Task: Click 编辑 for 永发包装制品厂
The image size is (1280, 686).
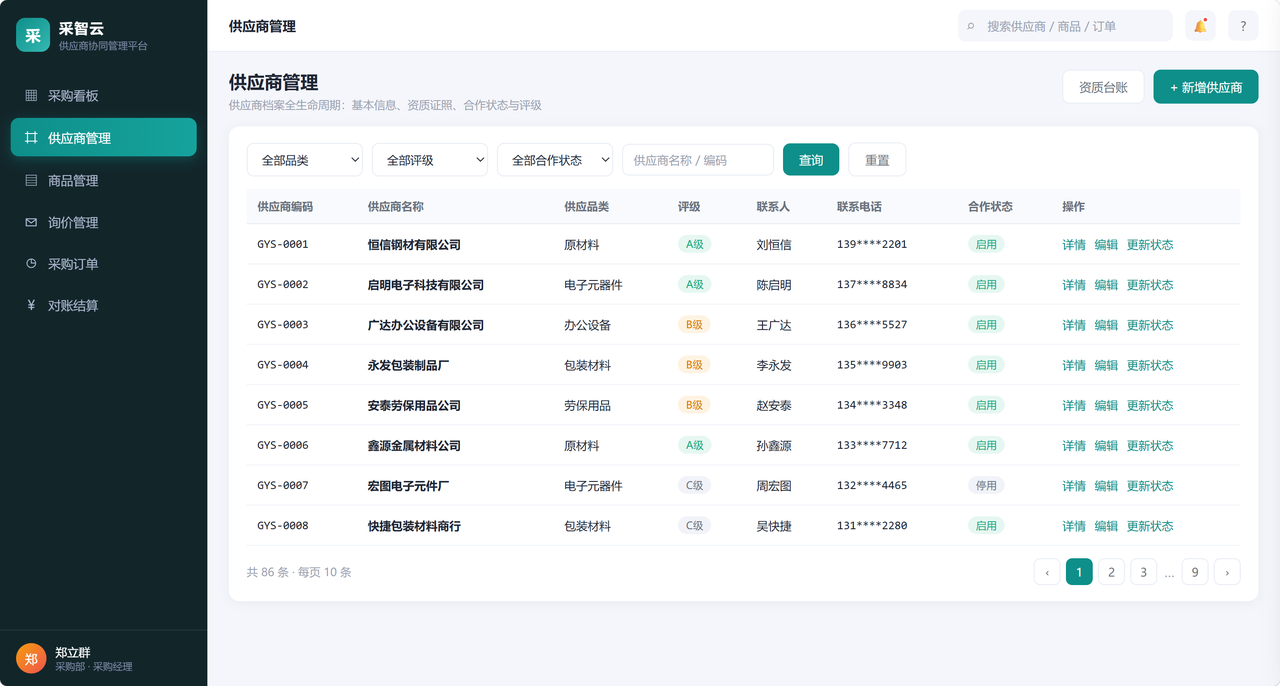Action: point(1106,365)
